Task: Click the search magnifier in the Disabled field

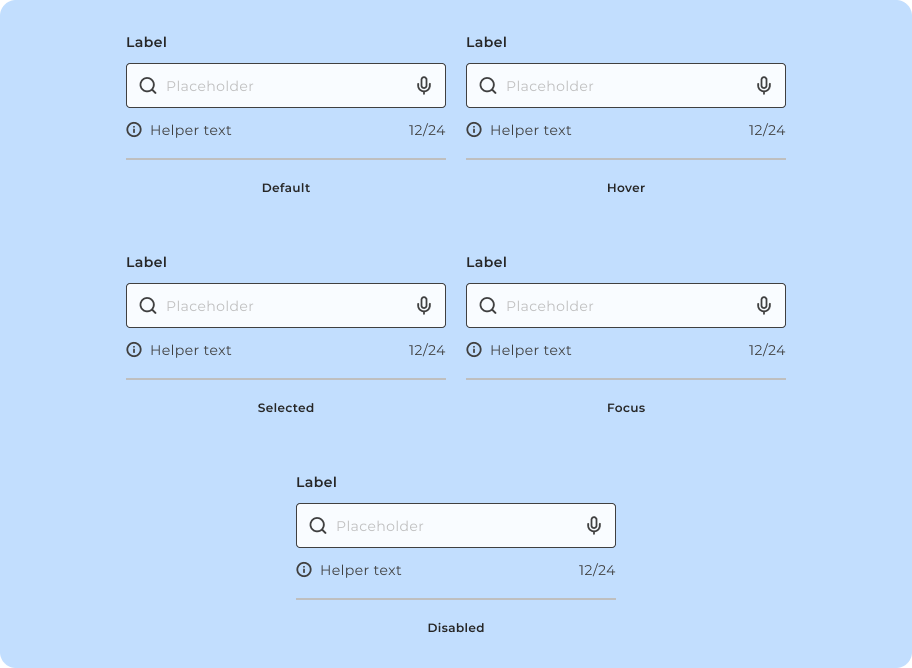Action: (x=318, y=526)
